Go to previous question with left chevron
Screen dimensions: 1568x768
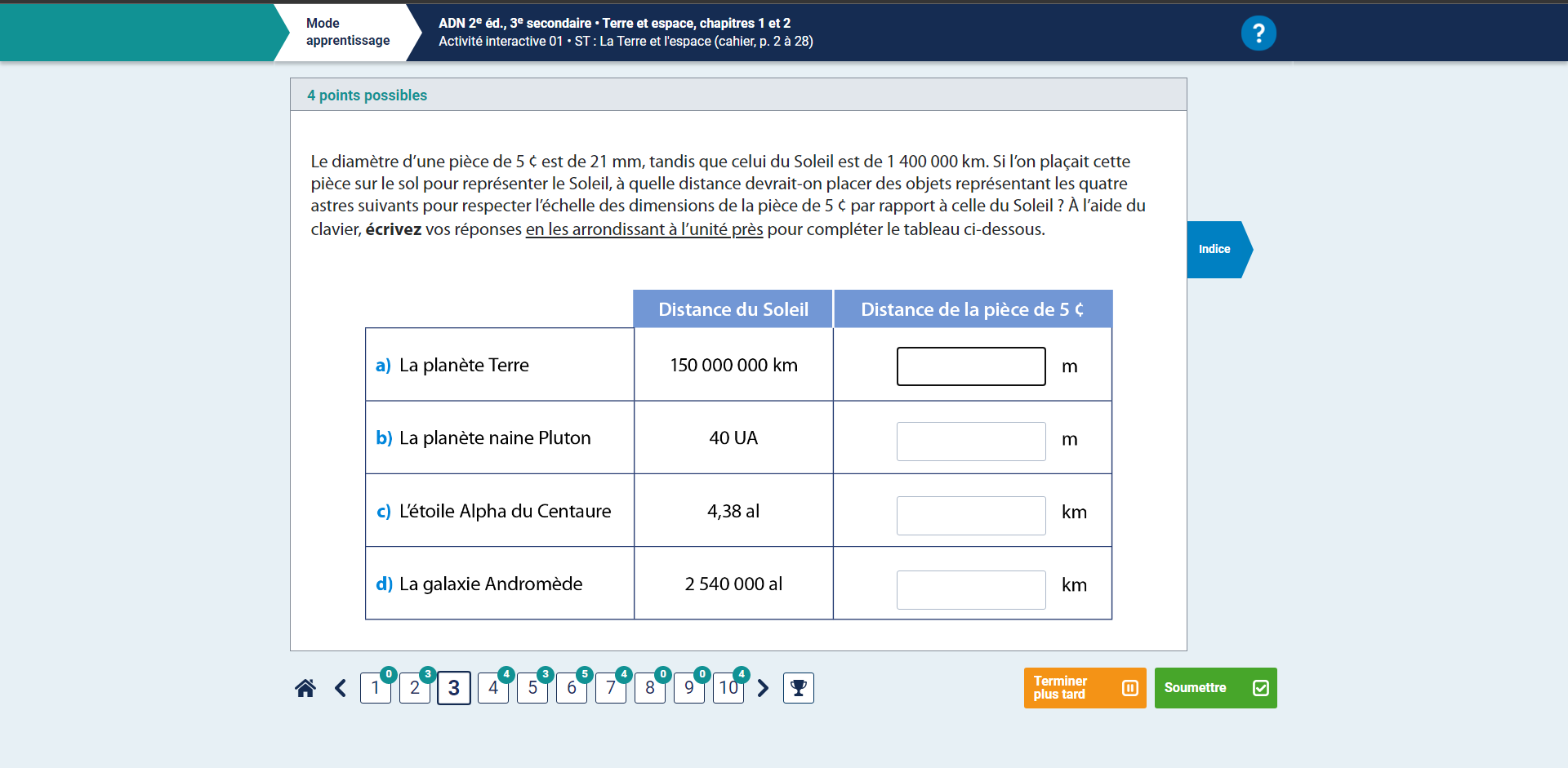tap(341, 688)
